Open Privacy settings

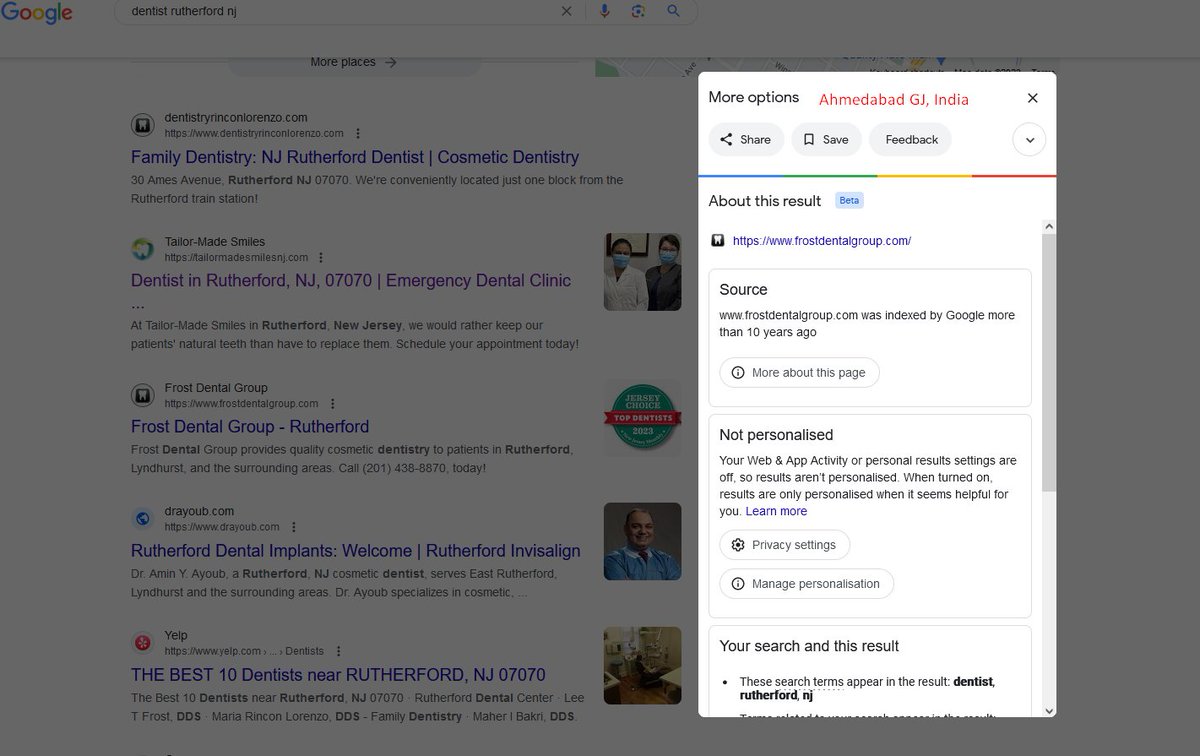tap(784, 545)
